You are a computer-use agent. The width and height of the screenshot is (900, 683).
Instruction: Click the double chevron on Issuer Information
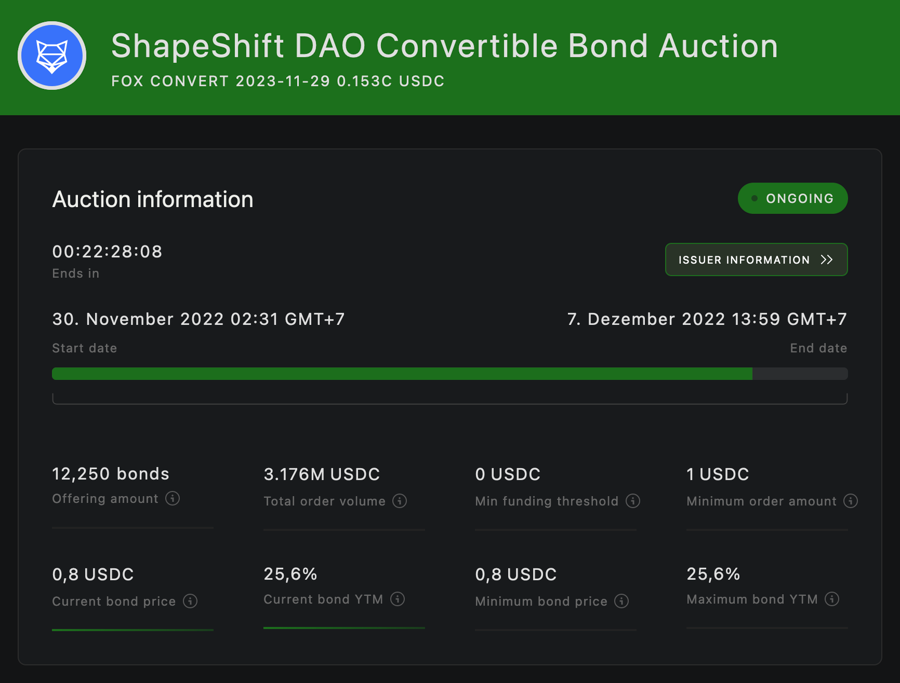[x=827, y=260]
